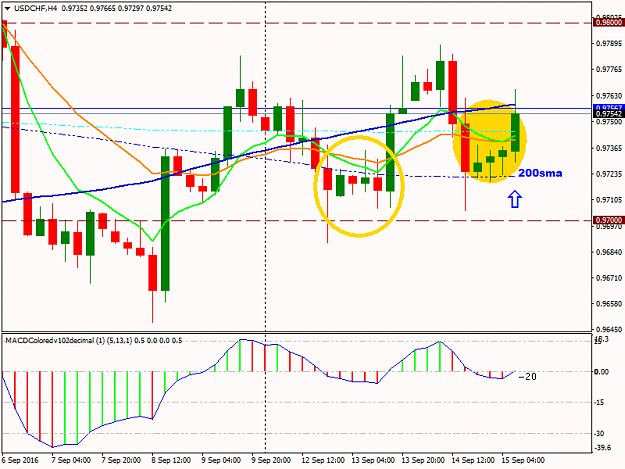Click the 0.97895 price axis value
The height and width of the screenshot is (469, 625).
click(609, 43)
